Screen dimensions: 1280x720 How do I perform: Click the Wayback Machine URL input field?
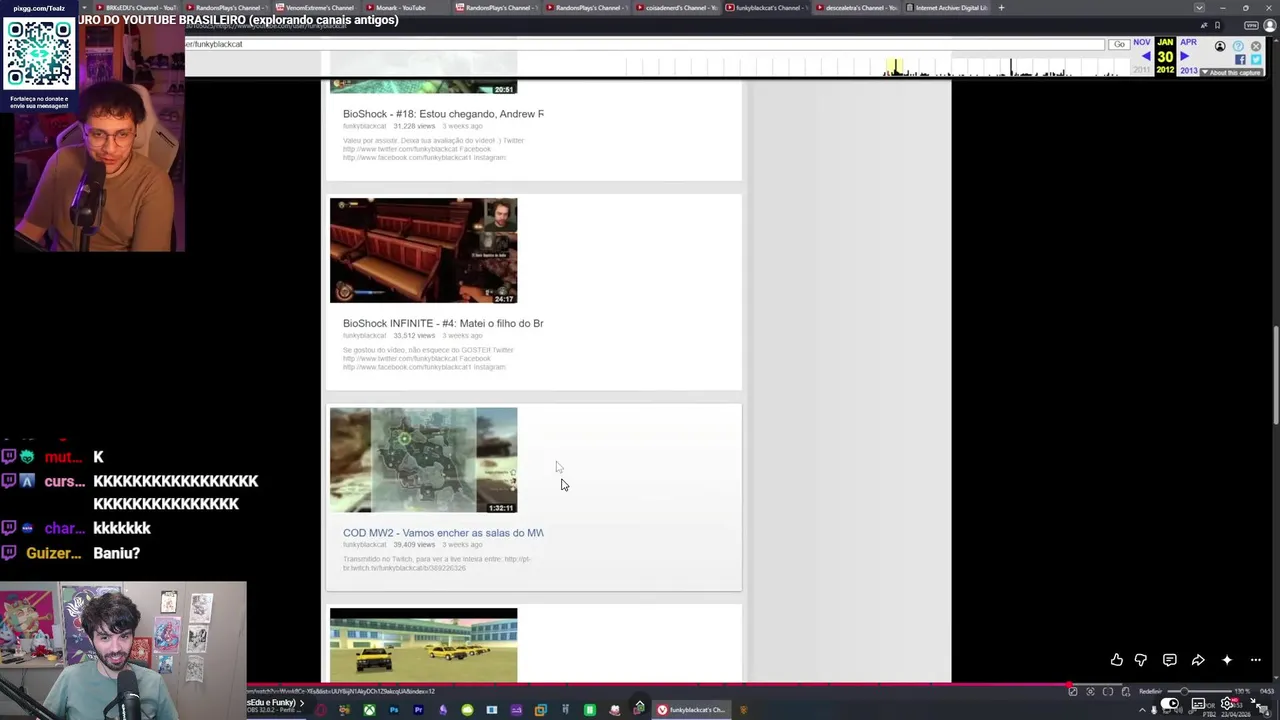[x=644, y=44]
